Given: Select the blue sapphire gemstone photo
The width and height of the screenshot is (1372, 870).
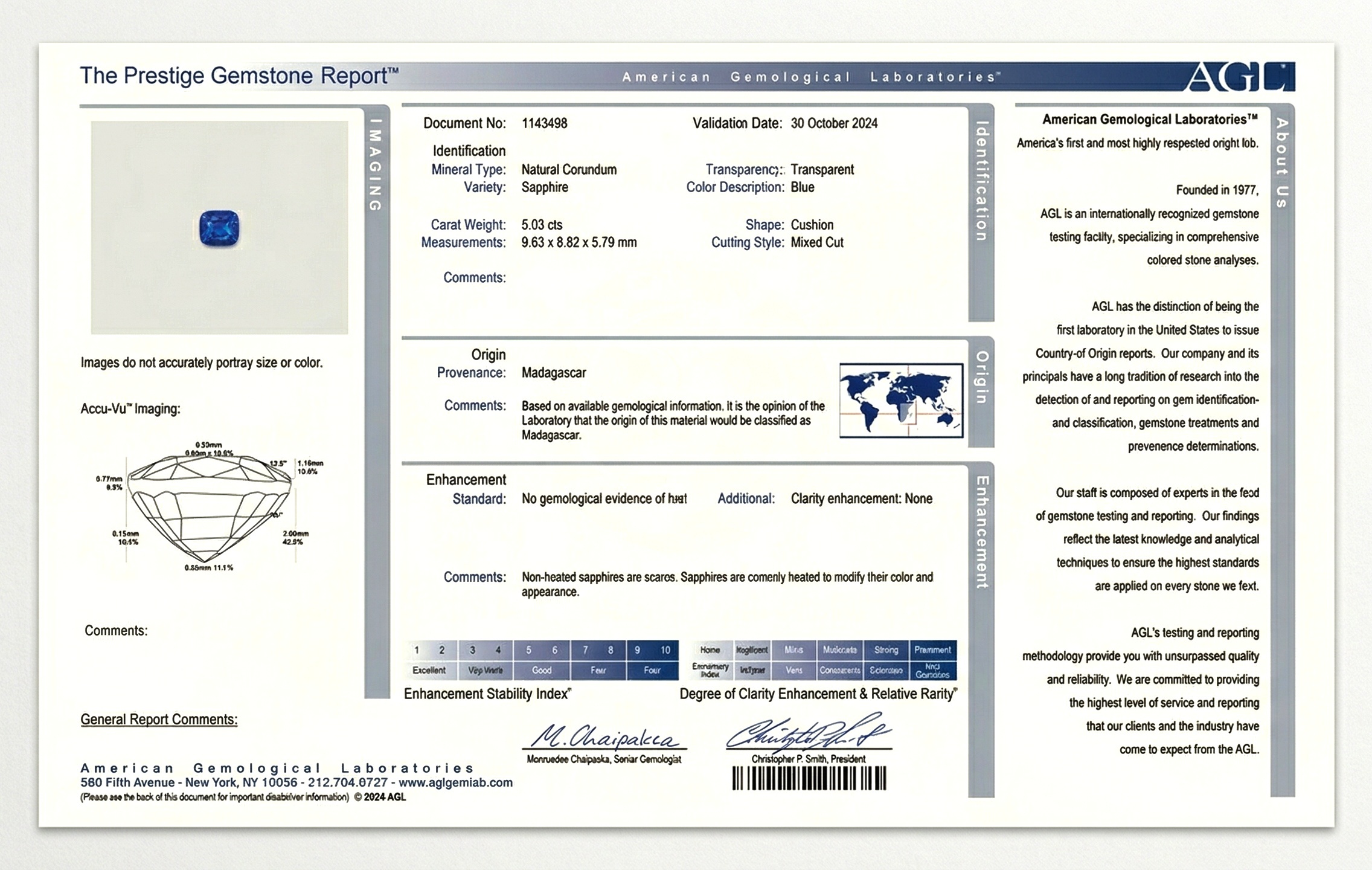Looking at the screenshot, I should coord(219,228).
